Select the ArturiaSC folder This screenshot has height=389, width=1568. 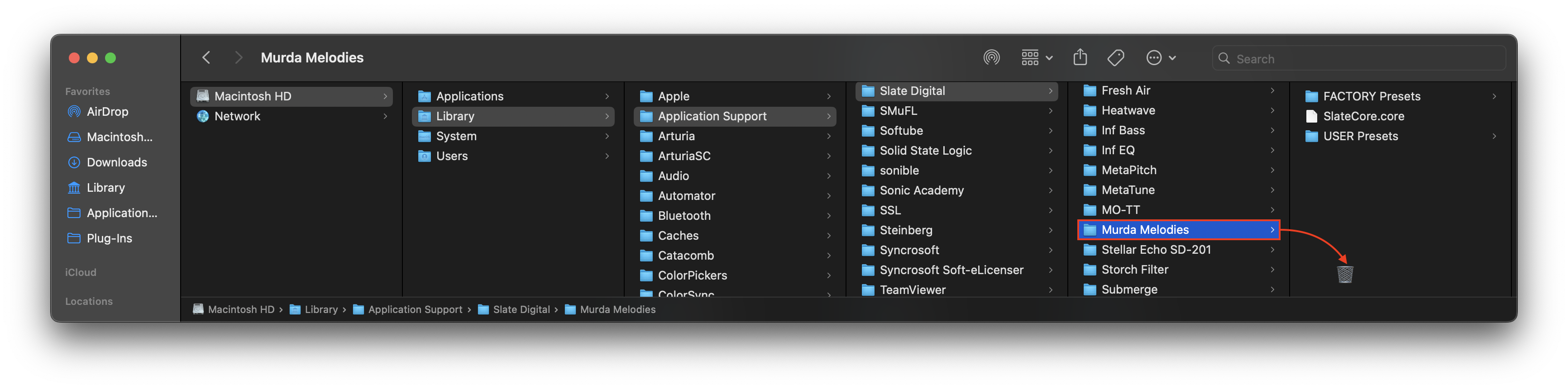pyautogui.click(x=735, y=156)
